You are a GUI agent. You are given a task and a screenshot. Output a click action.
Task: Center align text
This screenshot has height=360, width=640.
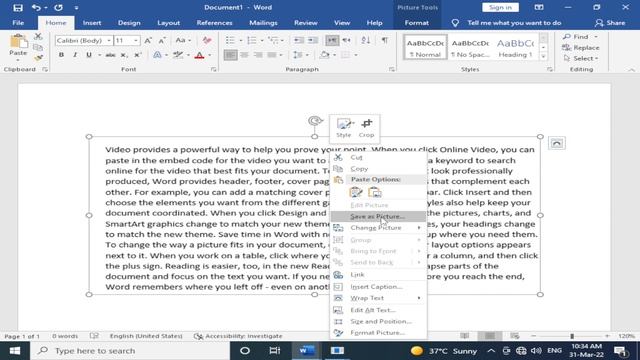pos(244,55)
